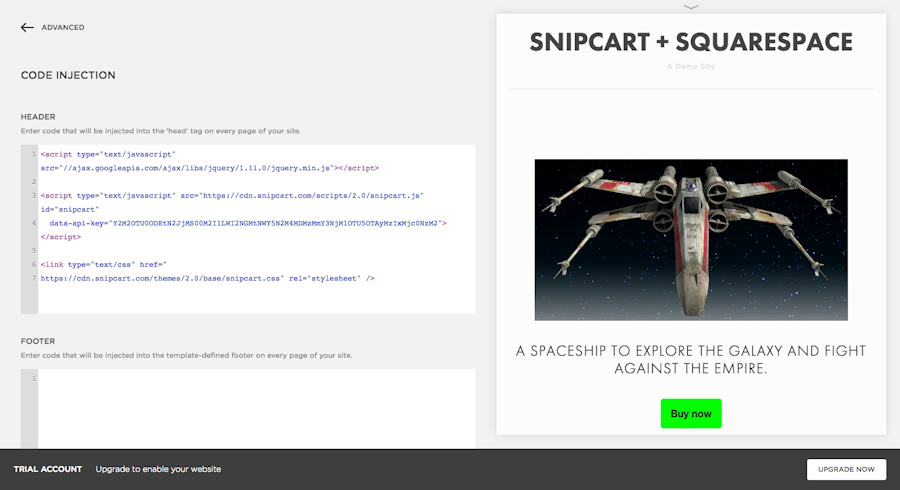Screen dimensions: 900x490
Task: Click 'Upgrade to enable your website' text
Action: (x=158, y=469)
